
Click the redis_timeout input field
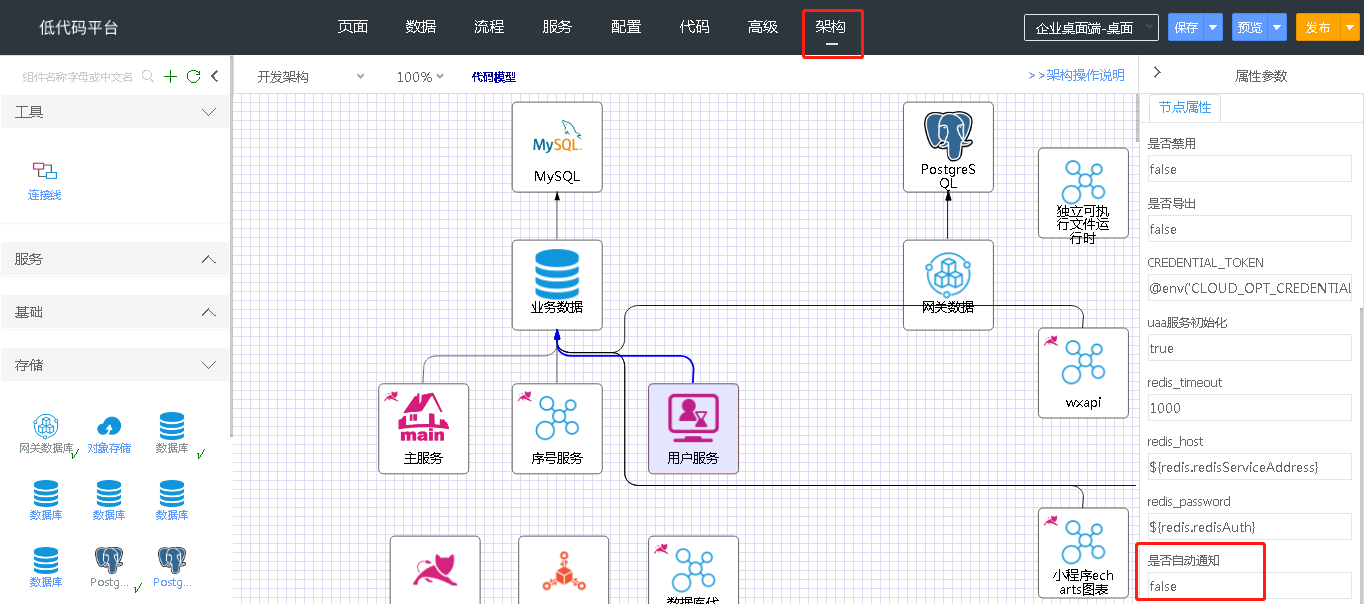(x=1249, y=408)
